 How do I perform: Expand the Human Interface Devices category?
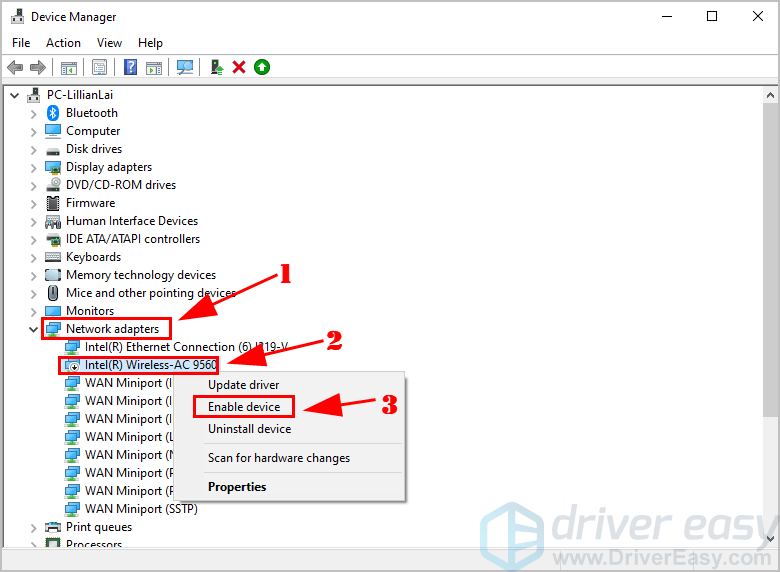click(x=33, y=222)
